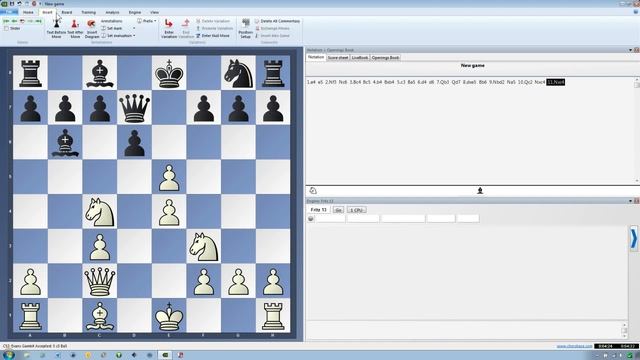Jump to game start with the first navigation arrow
Screen dimensions: 640x360
6,21
